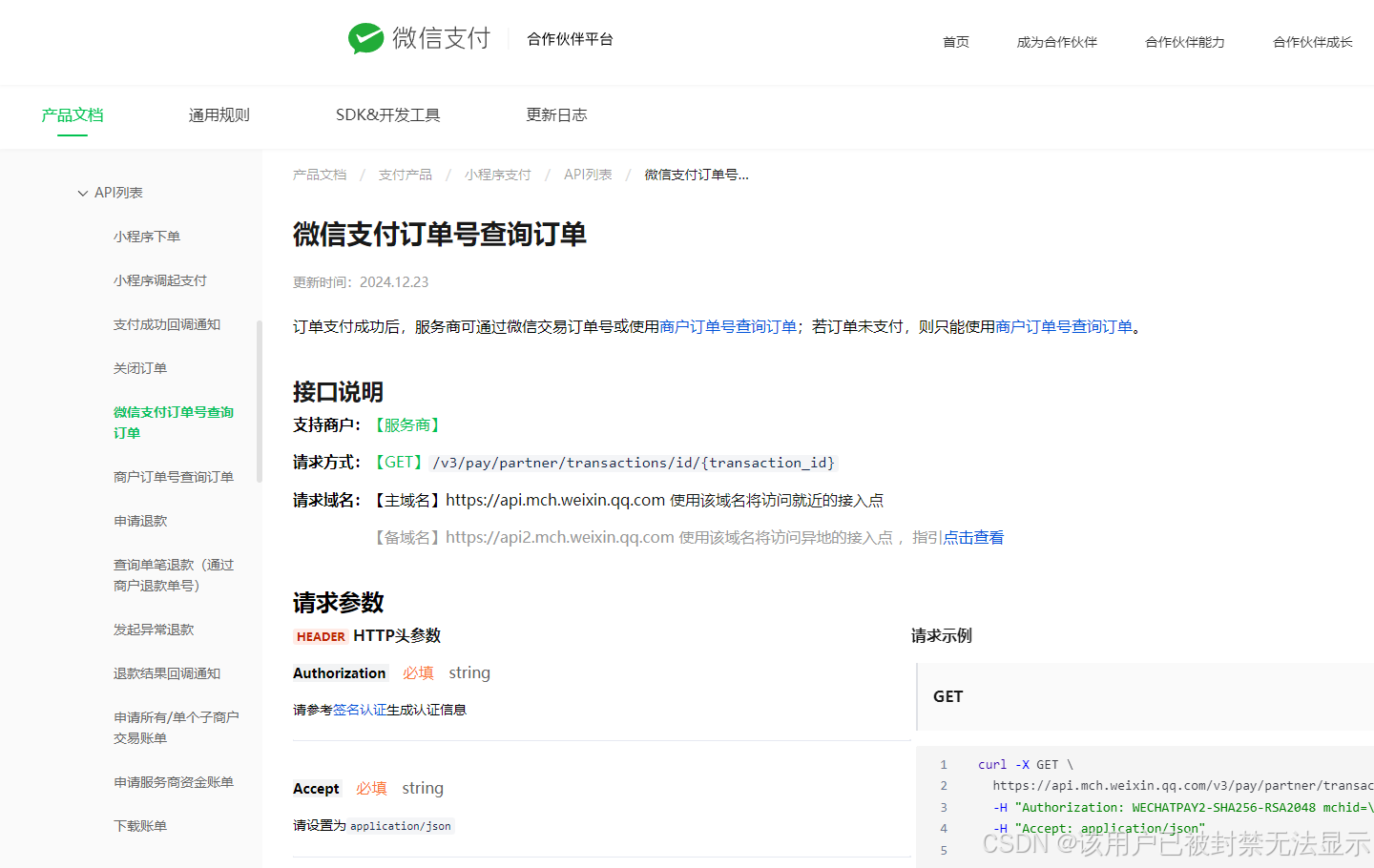Click the curl -X GET code line
Viewport: 1374px width, 868px height.
1026,765
